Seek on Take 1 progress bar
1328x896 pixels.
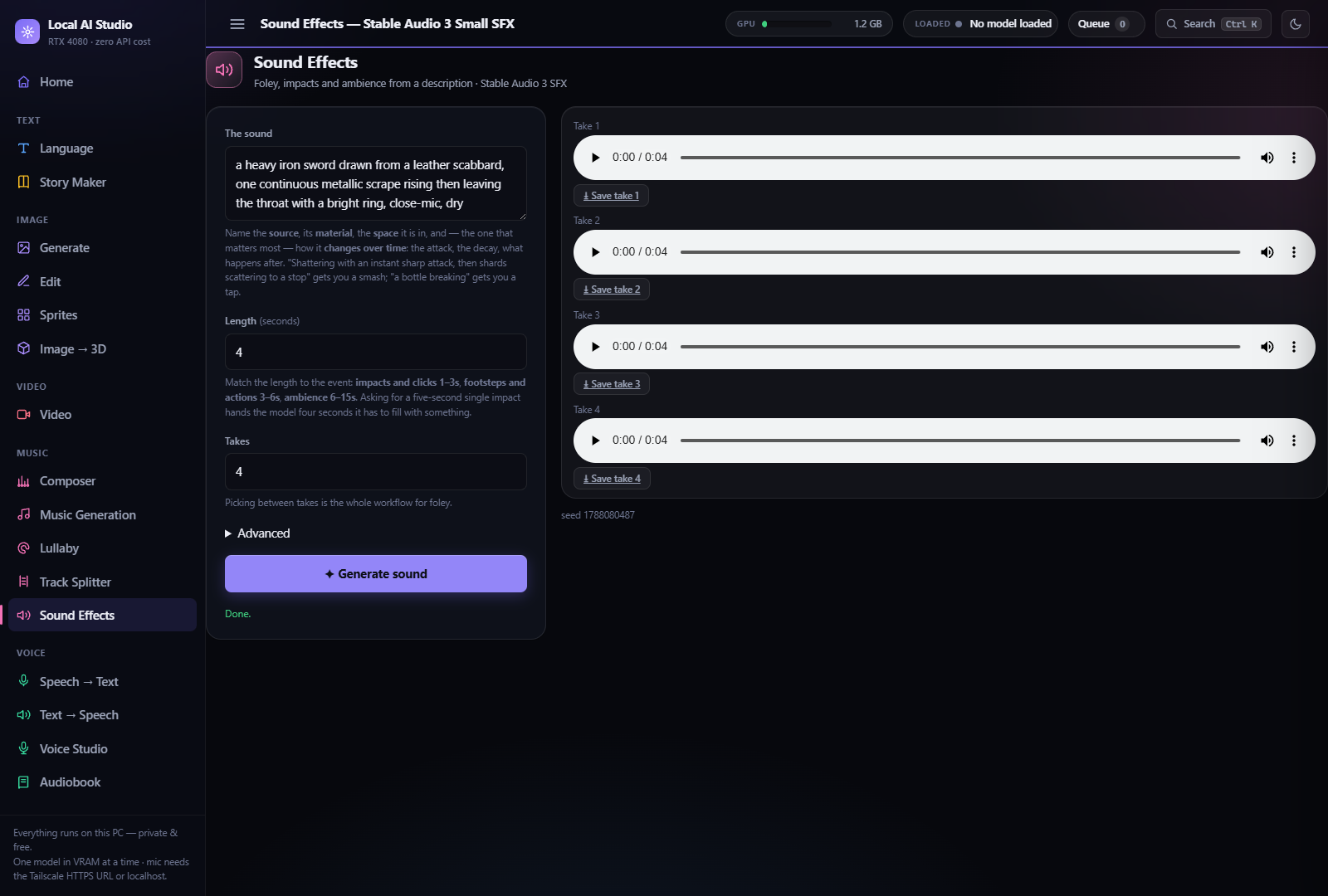point(960,158)
